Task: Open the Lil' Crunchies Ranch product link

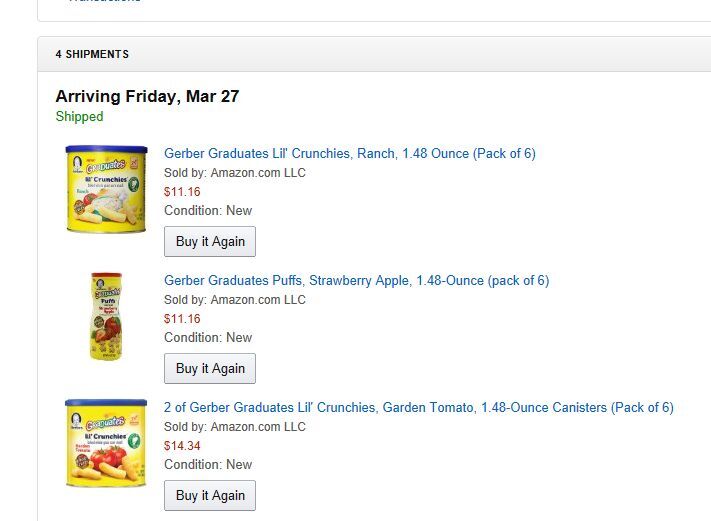Action: point(349,154)
